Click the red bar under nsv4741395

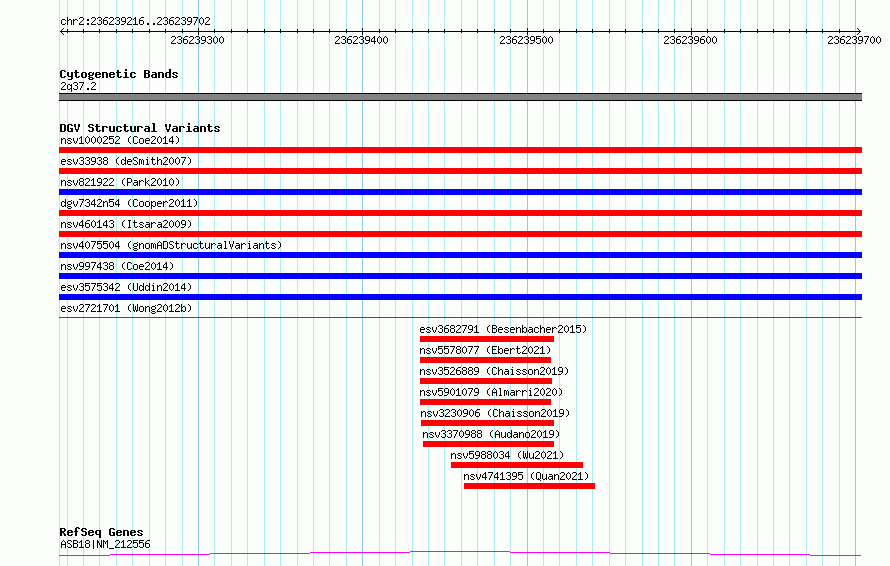pyautogui.click(x=530, y=486)
